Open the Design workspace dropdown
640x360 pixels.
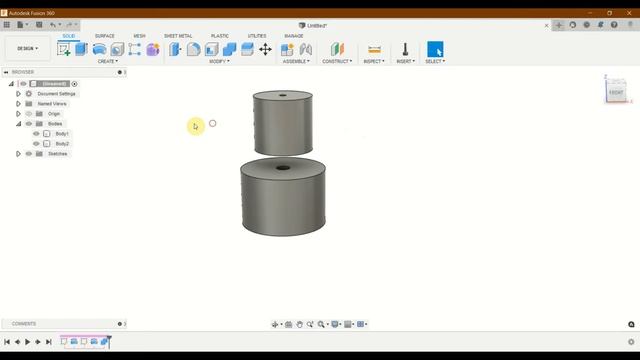(x=27, y=49)
